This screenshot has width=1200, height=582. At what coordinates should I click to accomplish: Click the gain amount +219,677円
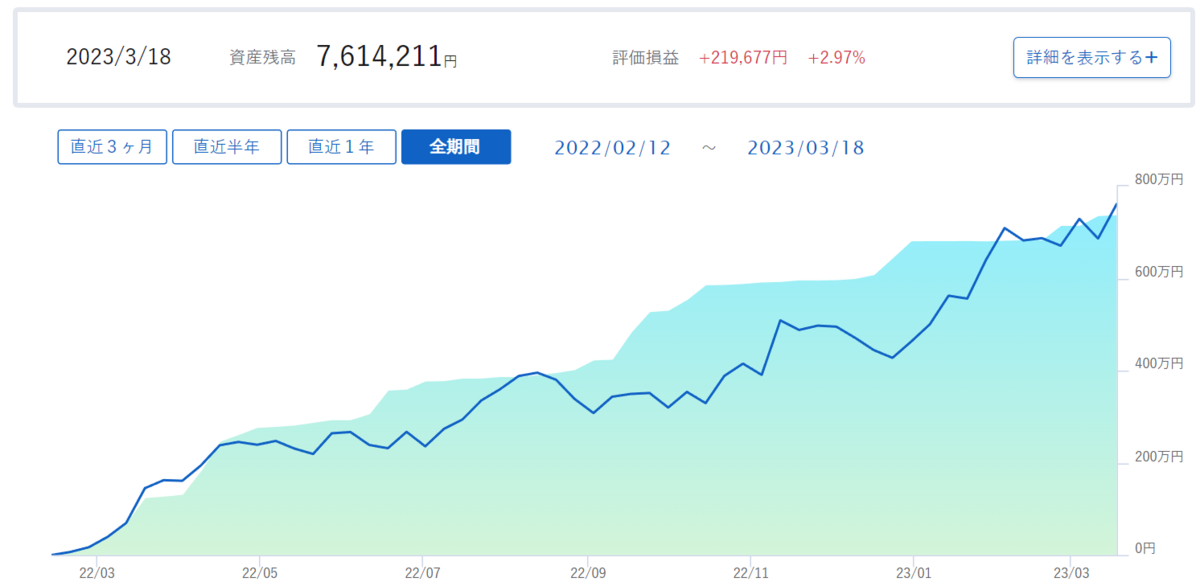743,58
